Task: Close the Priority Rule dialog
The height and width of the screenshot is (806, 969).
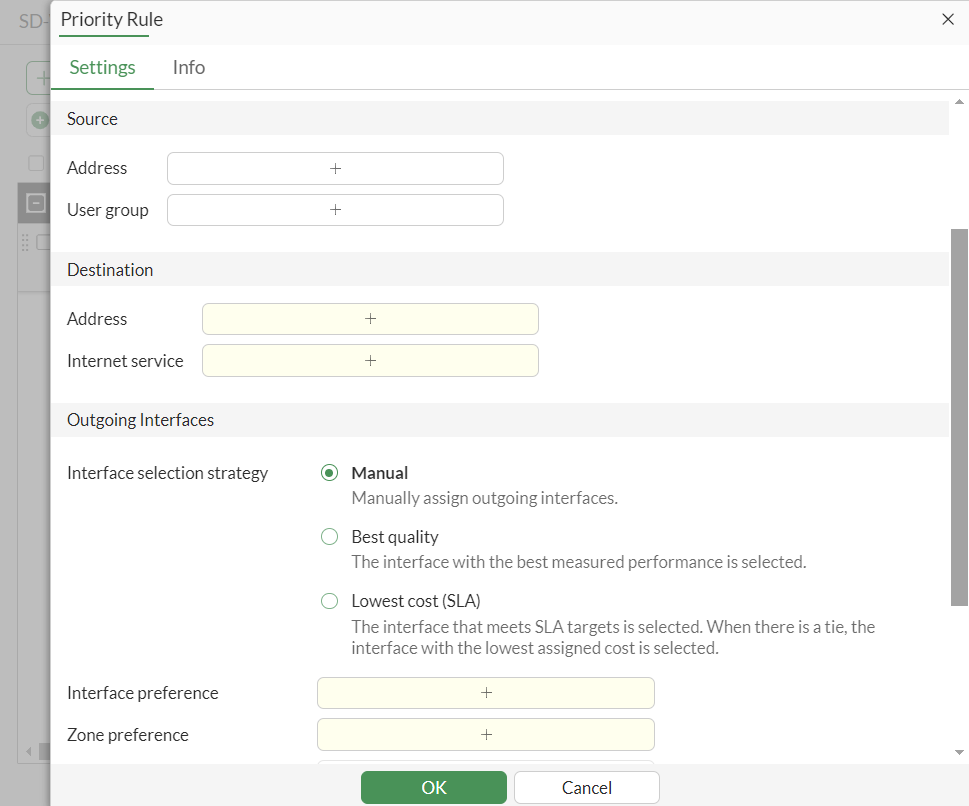Action: [x=948, y=19]
